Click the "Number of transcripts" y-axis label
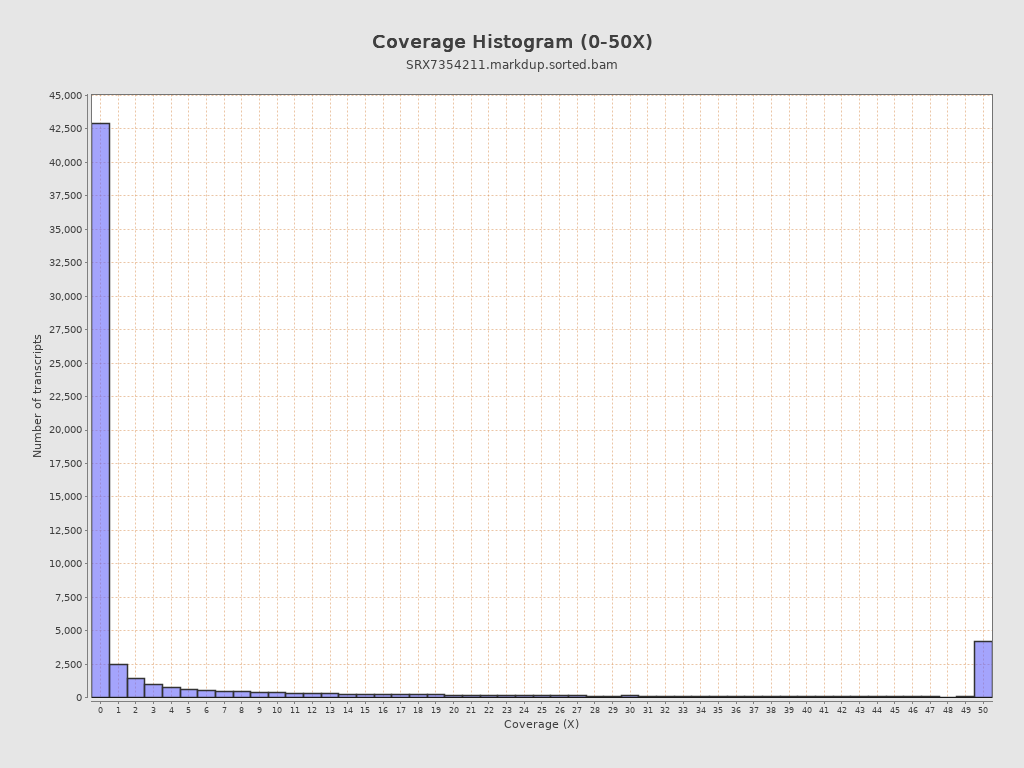 (38, 396)
